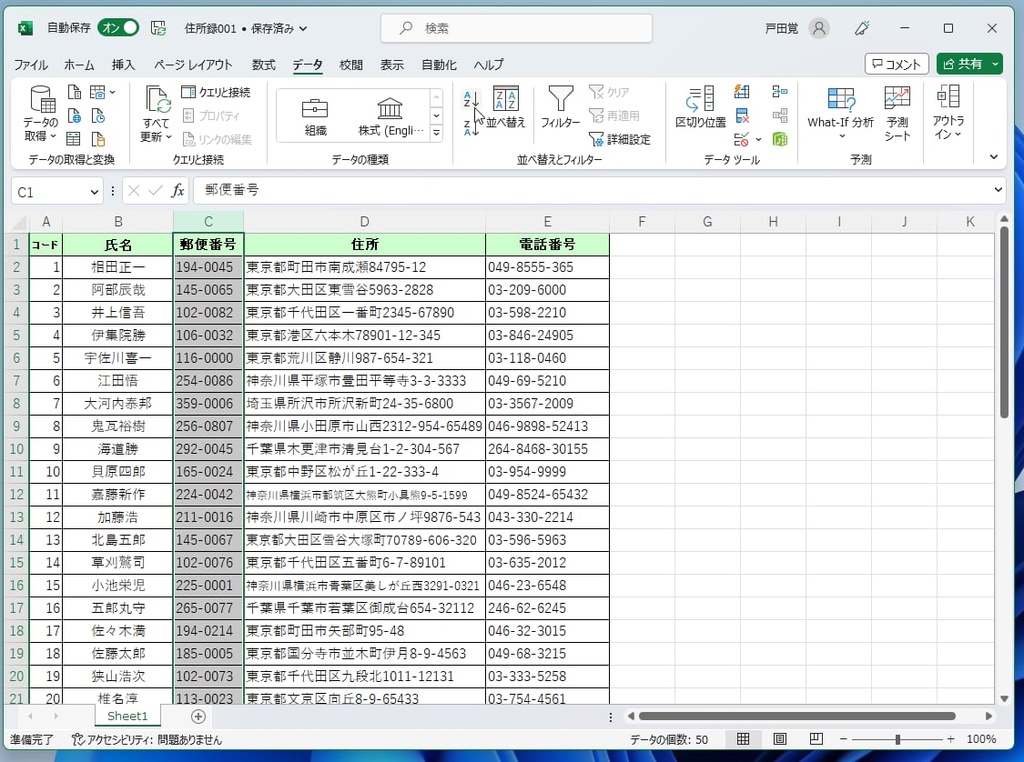Screen dimensions: 1024x762
Task: Click the Sheet1 sheet tab
Action: tap(127, 716)
